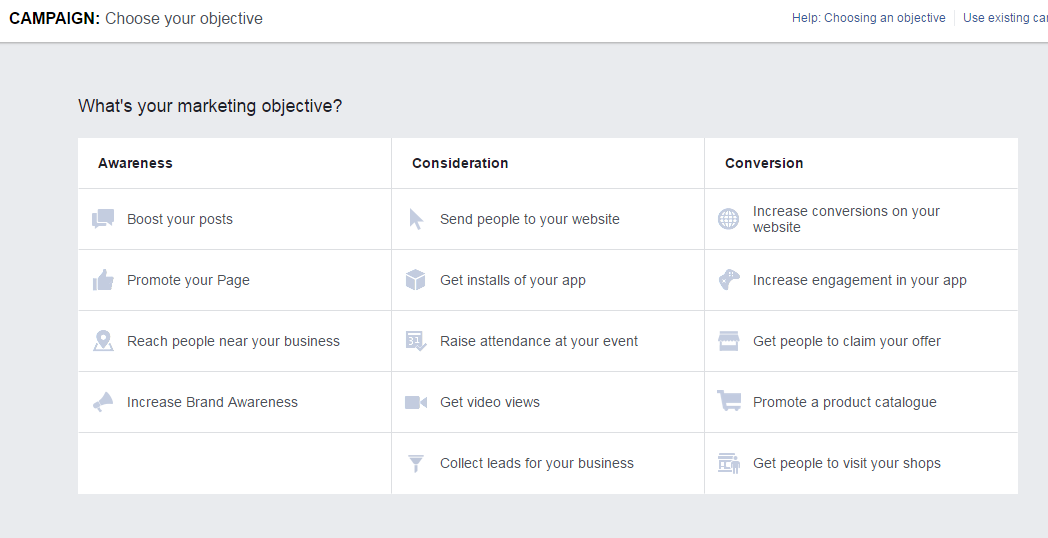Click the calendar event attendance icon
This screenshot has width=1048, height=538.
coord(416,341)
